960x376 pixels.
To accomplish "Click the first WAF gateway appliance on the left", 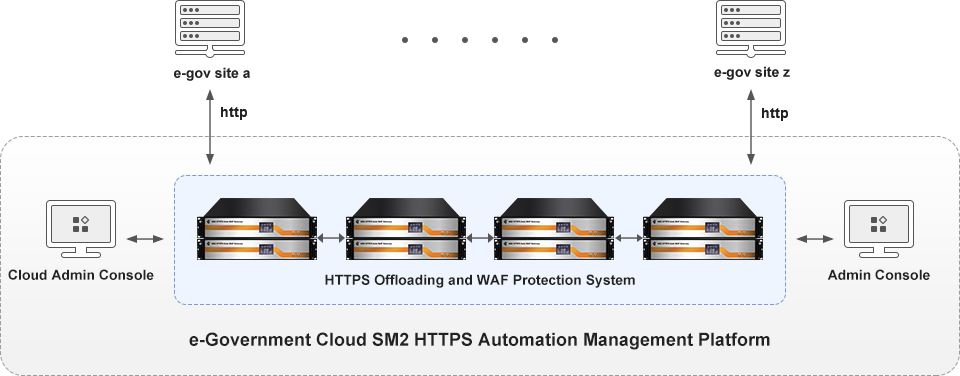I will pos(258,228).
